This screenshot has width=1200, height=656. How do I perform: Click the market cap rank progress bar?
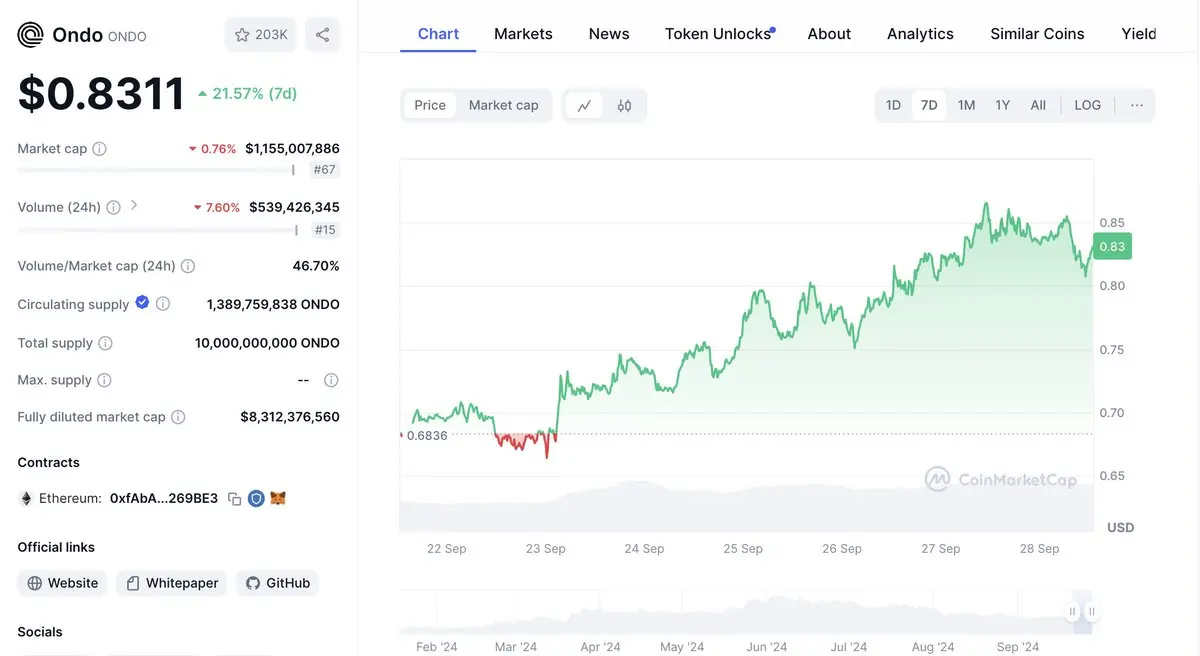point(157,170)
